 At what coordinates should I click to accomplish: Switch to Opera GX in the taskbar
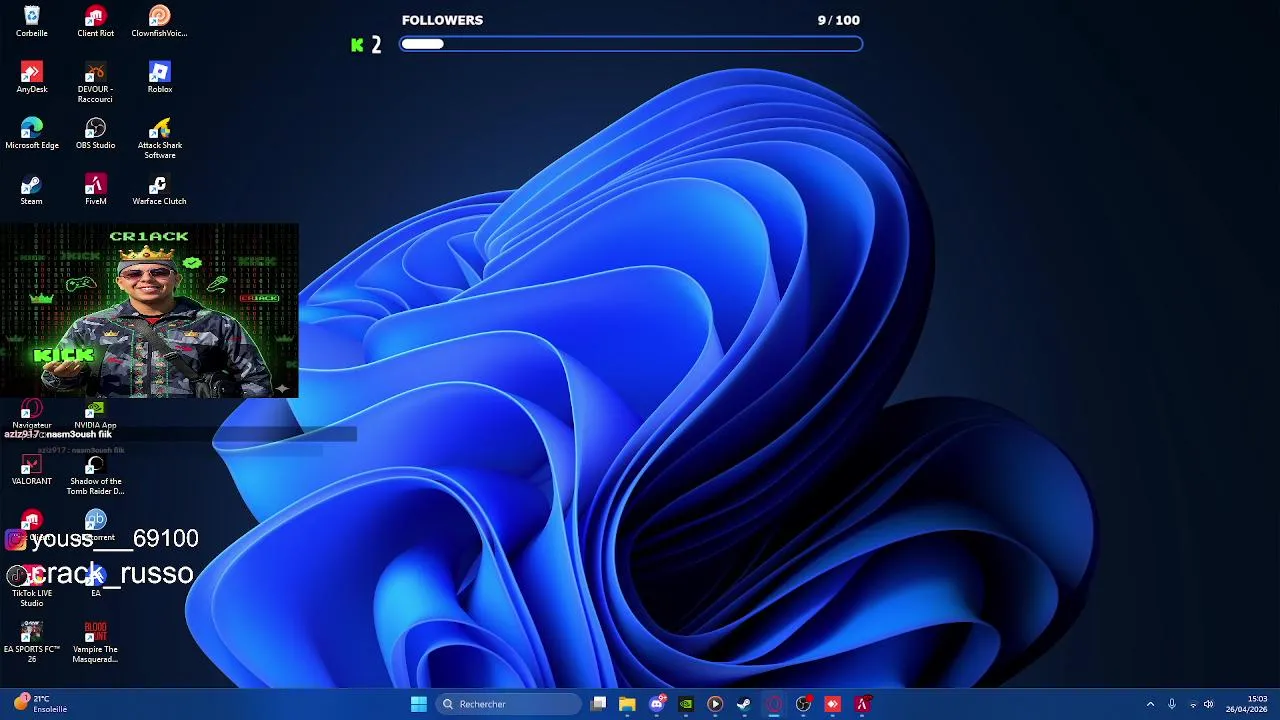click(774, 704)
